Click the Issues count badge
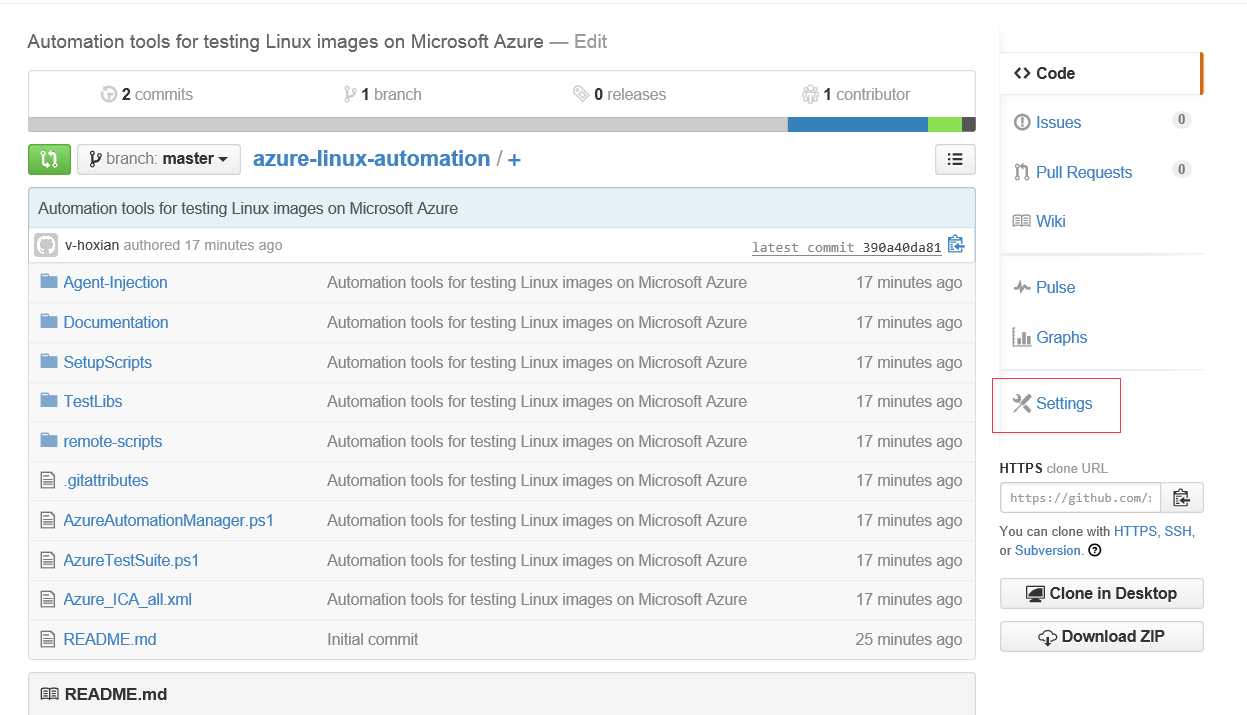The image size is (1247, 715). click(x=1181, y=120)
